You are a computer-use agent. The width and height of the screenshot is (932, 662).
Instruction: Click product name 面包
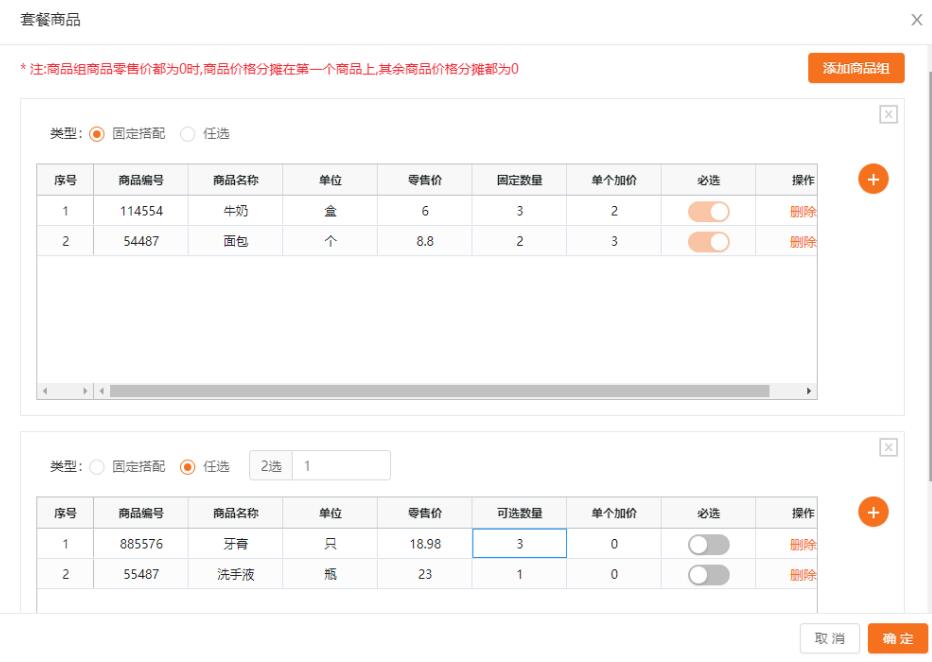click(x=235, y=241)
